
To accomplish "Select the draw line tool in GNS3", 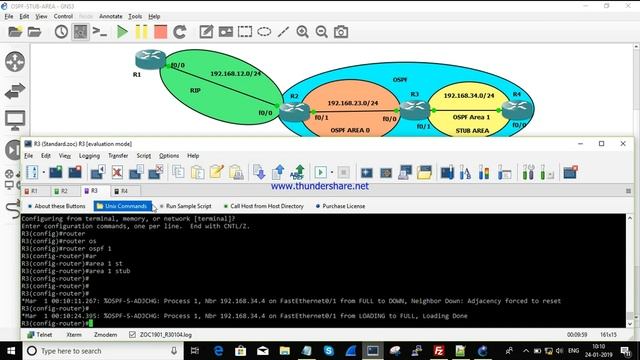I will point(283,32).
